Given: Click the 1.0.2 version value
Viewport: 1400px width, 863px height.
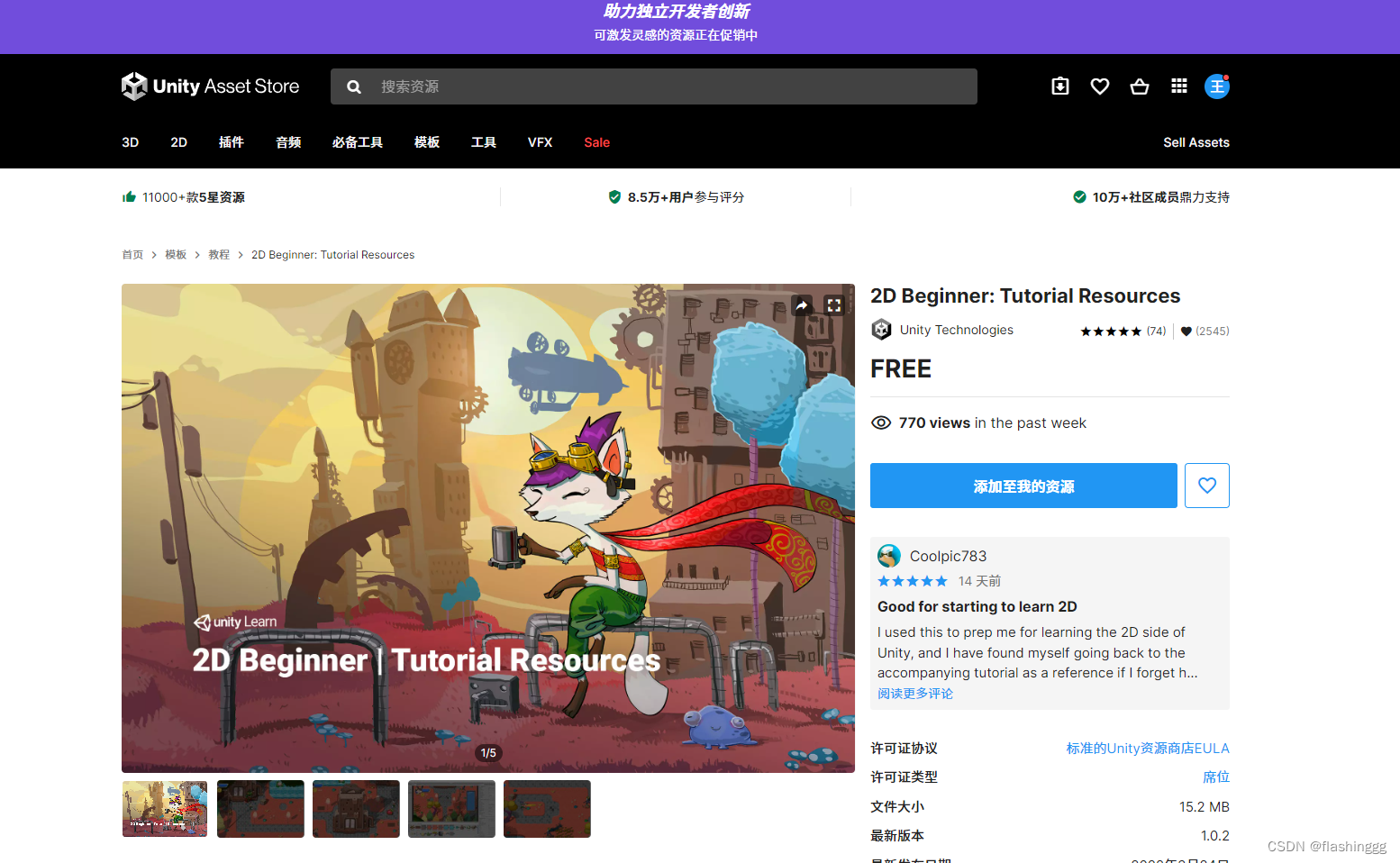Looking at the screenshot, I should [x=1215, y=836].
